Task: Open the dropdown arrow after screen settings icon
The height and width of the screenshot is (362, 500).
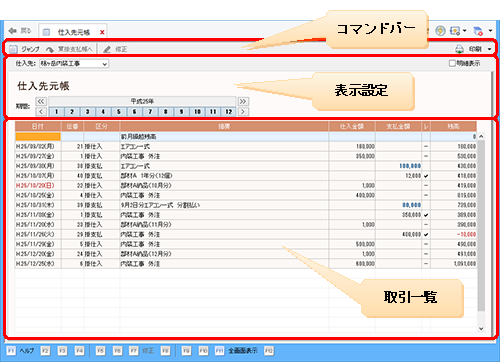Action: (x=464, y=31)
